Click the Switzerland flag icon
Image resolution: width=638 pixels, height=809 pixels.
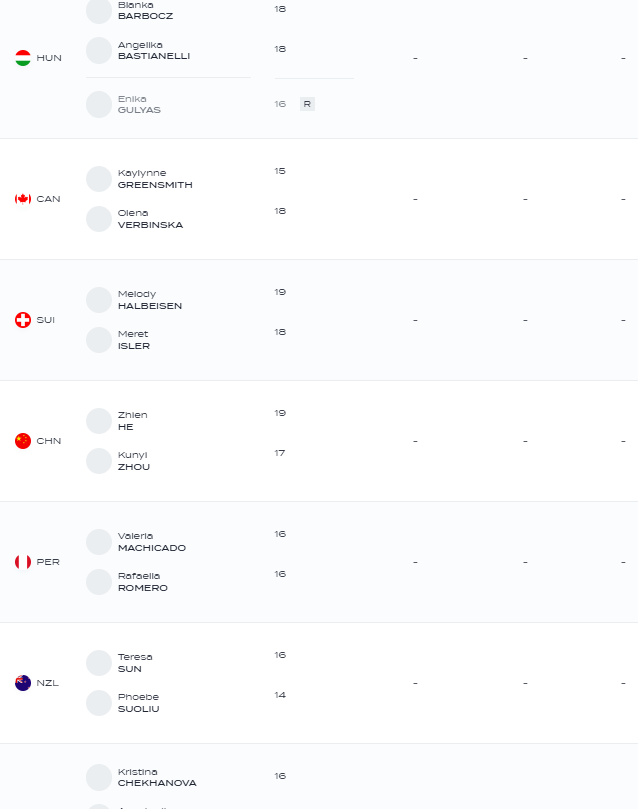coord(23,320)
